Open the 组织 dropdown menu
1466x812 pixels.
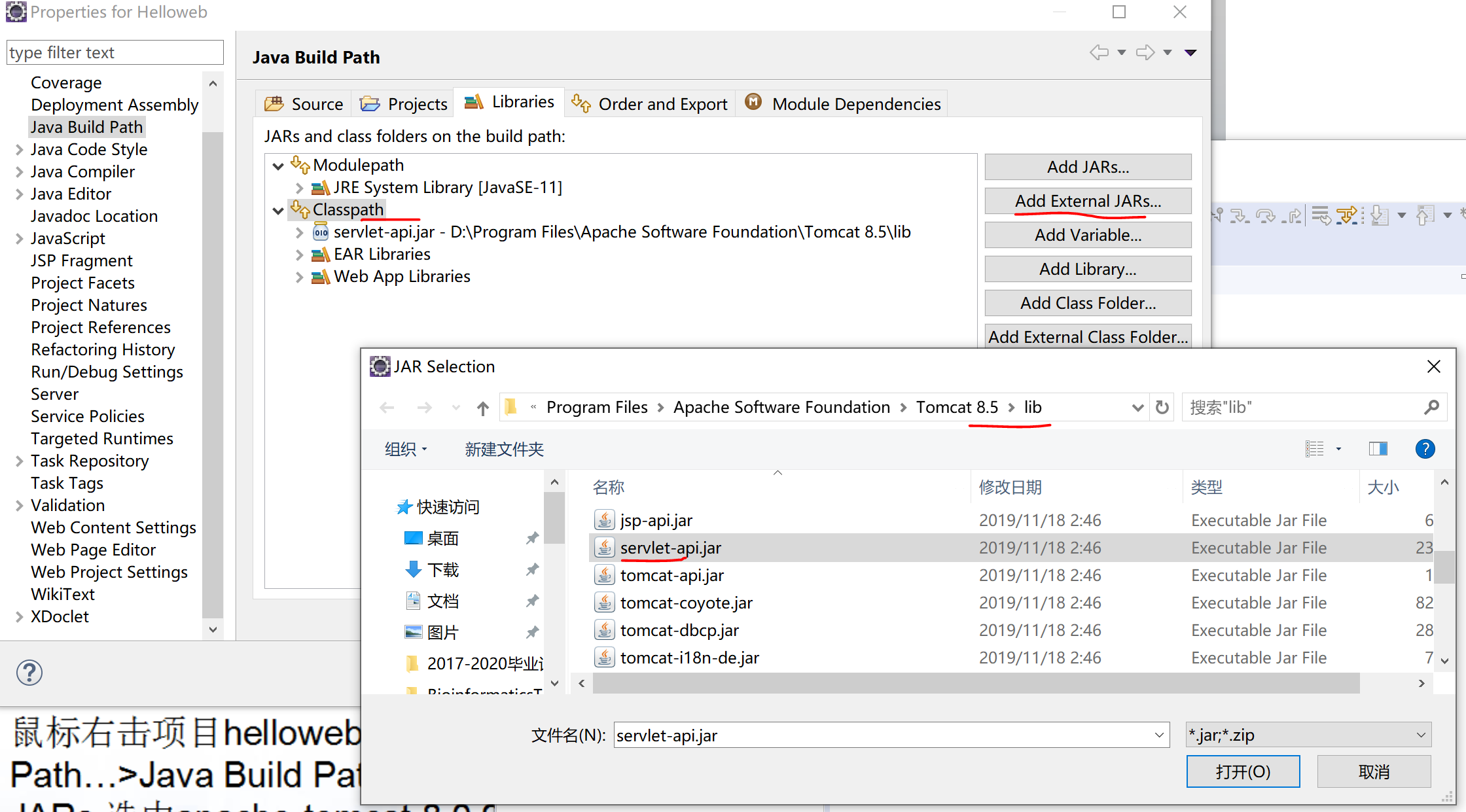click(x=406, y=450)
